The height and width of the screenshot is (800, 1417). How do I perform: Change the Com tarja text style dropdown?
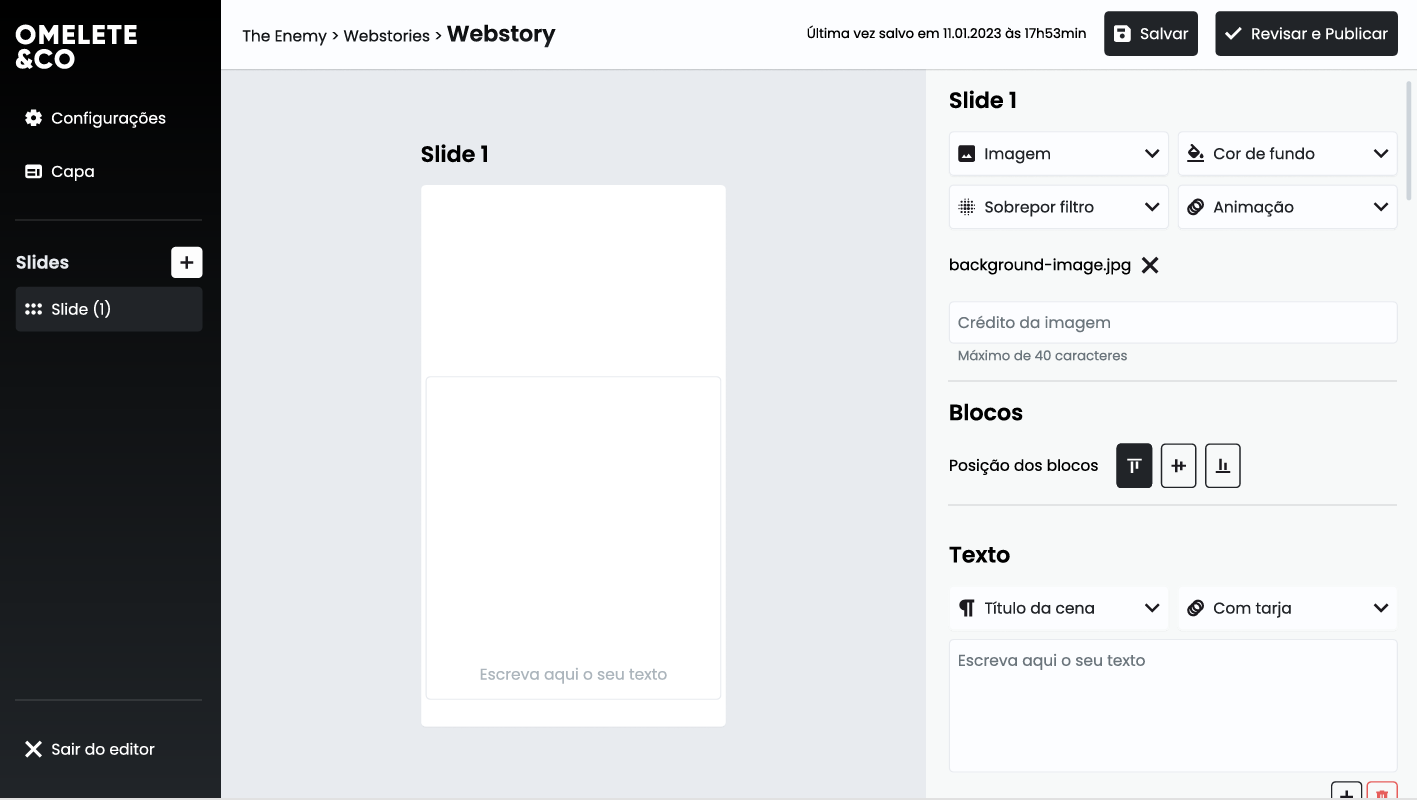coord(1287,607)
